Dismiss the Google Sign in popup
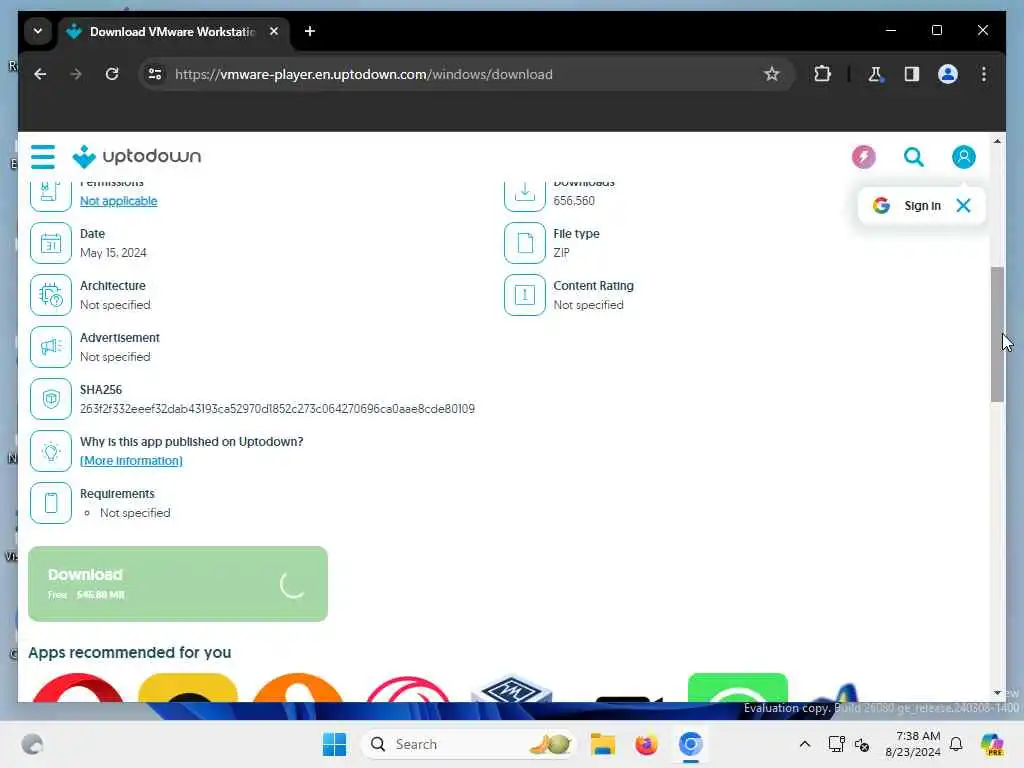This screenshot has width=1024, height=768. (x=963, y=206)
